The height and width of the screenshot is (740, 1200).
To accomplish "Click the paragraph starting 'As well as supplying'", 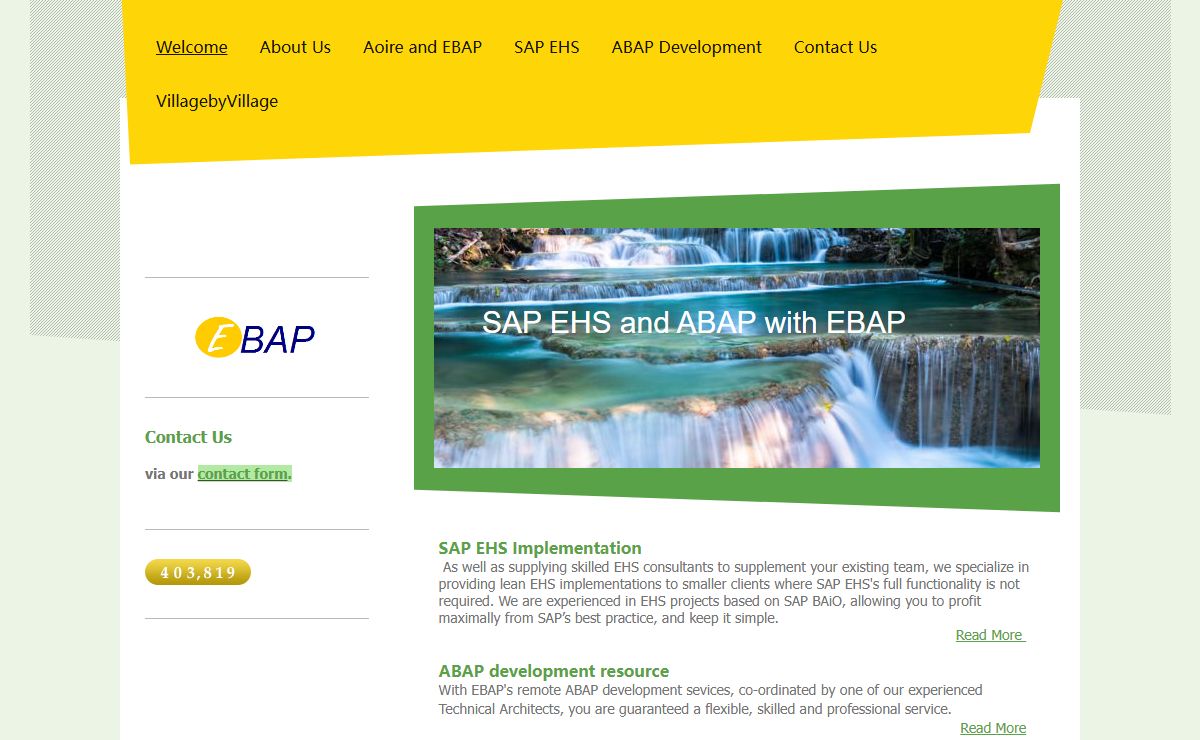I will 734,593.
